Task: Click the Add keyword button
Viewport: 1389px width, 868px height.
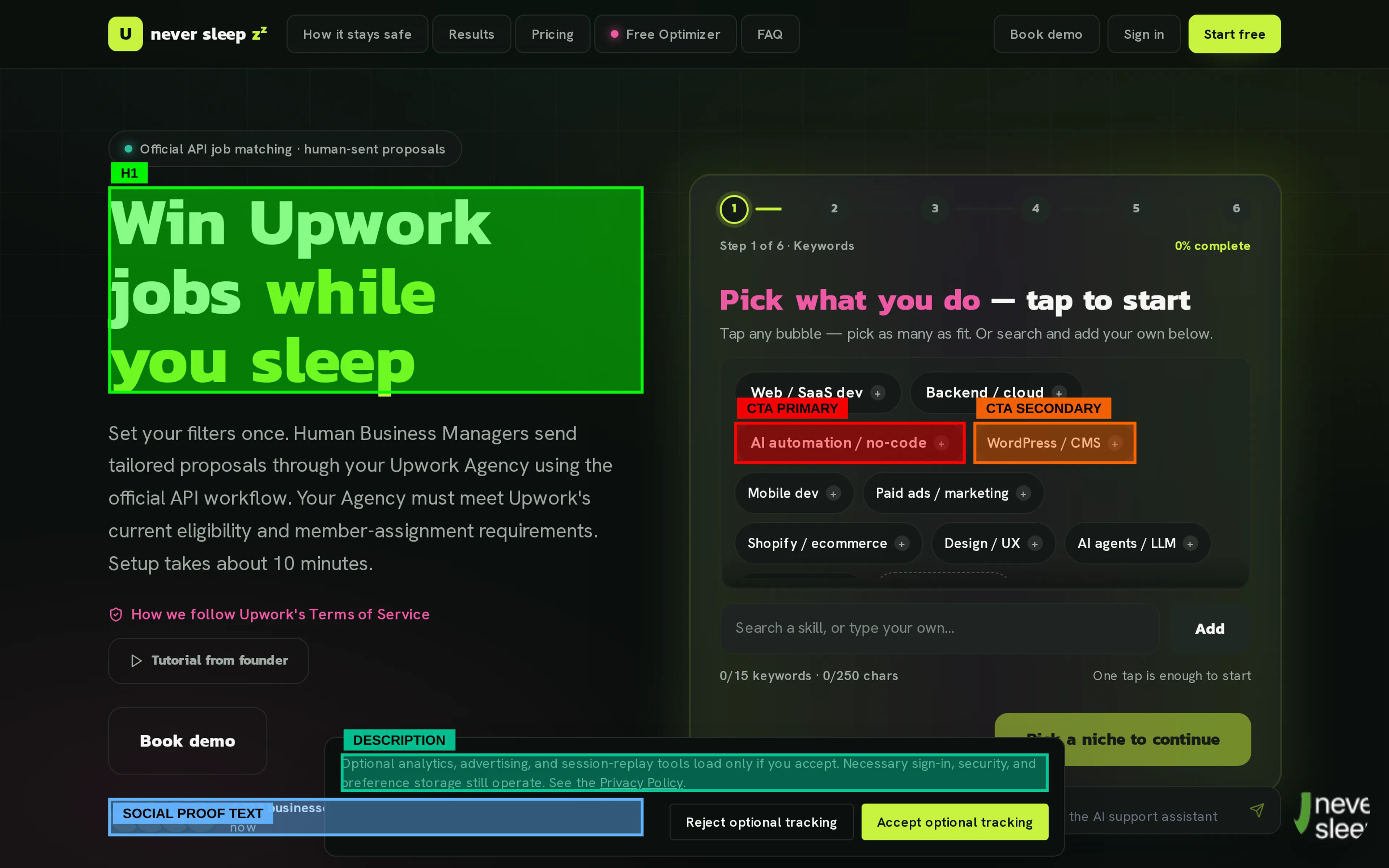Action: pos(1209,629)
